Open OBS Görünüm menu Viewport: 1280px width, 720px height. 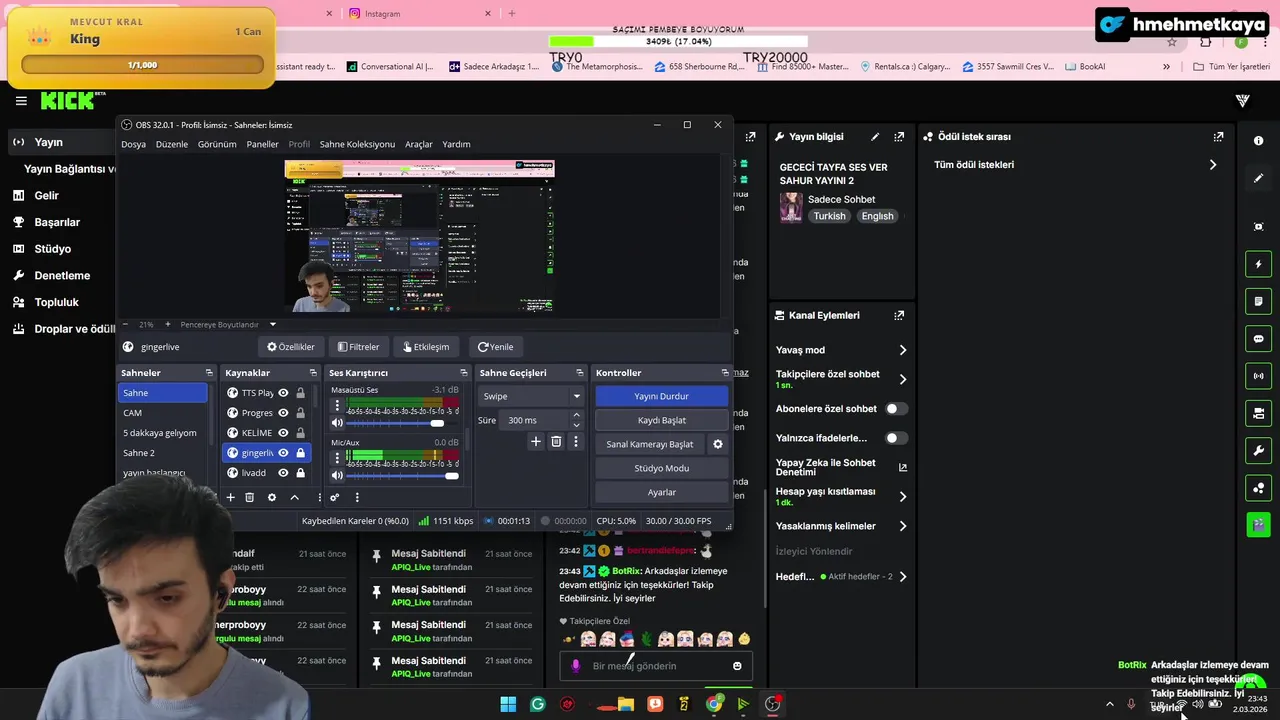tap(217, 144)
